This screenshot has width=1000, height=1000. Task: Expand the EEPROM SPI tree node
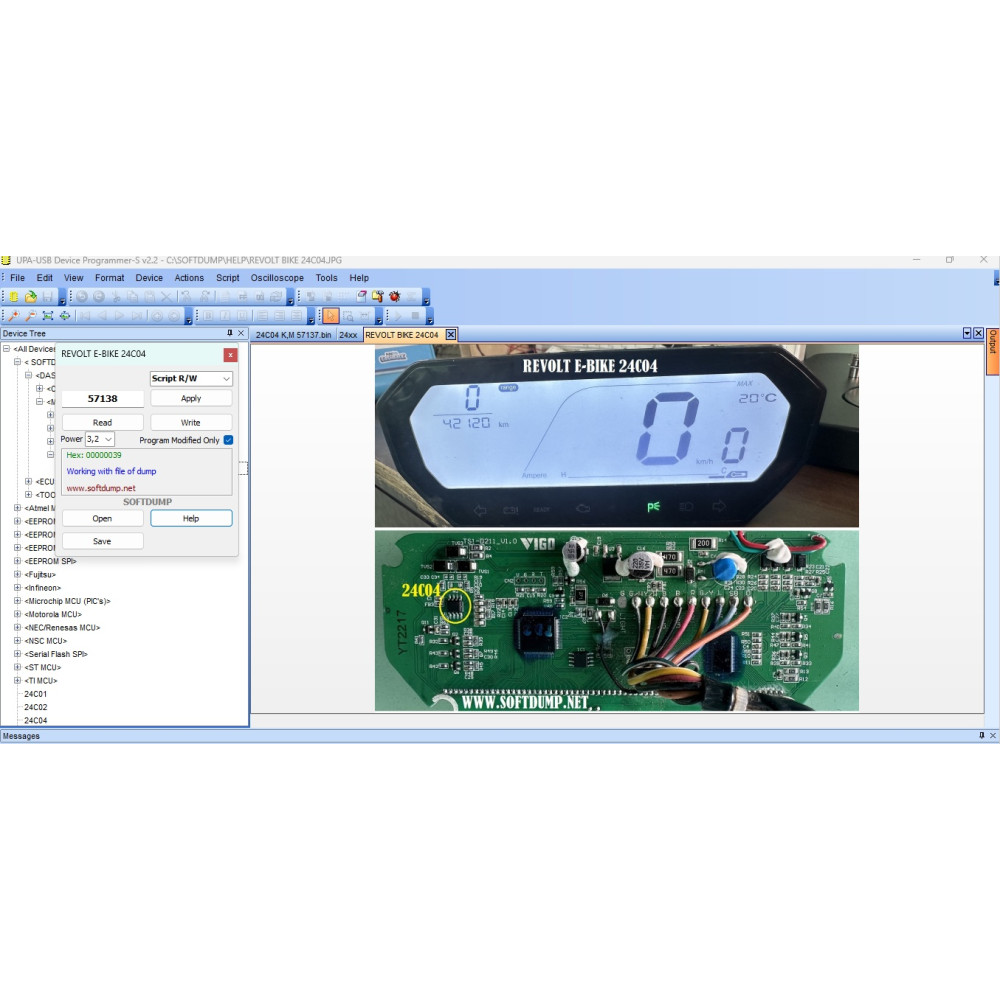tap(17, 561)
